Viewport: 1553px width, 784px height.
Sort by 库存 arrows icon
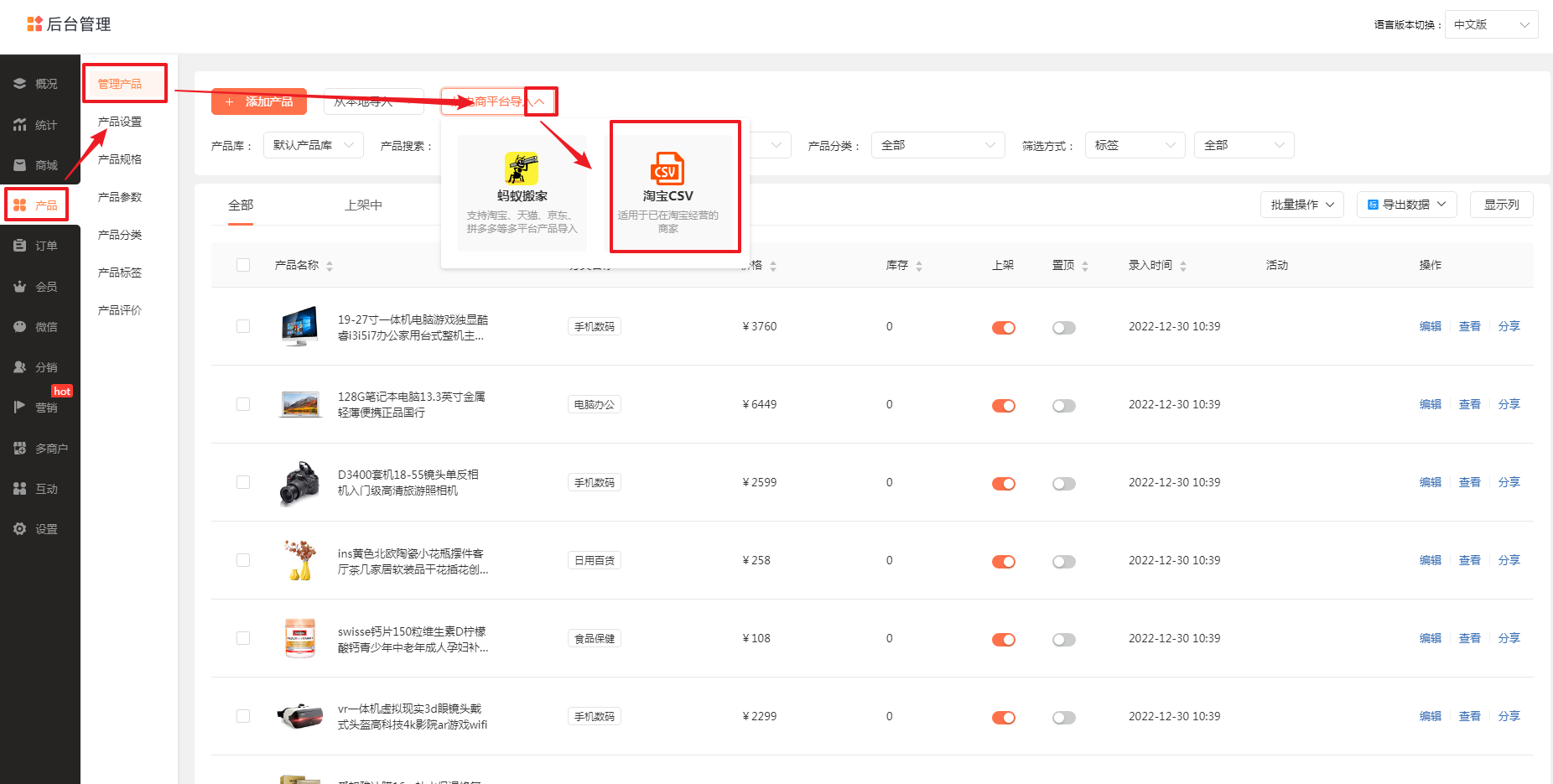point(919,266)
